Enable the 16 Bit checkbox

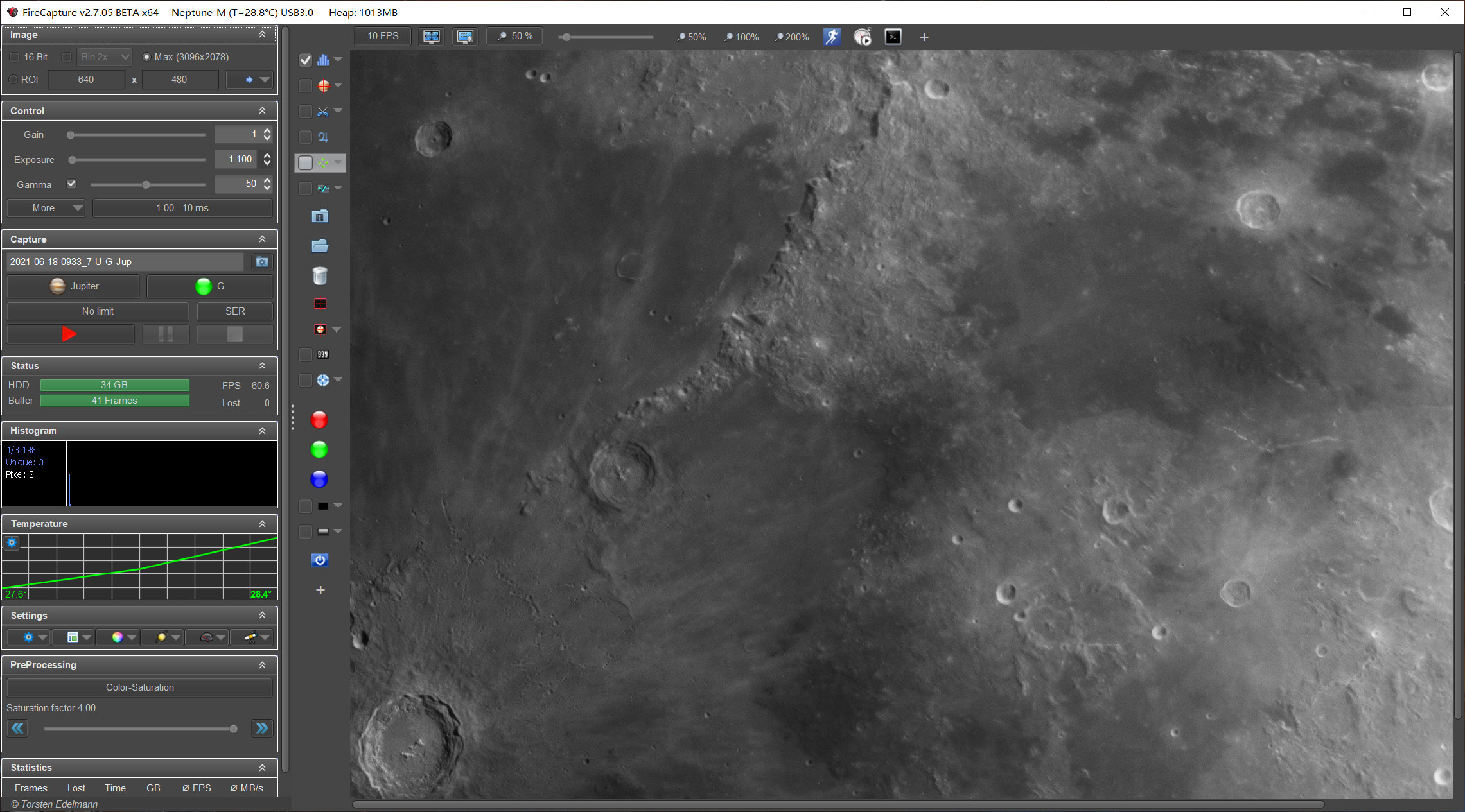[x=14, y=57]
